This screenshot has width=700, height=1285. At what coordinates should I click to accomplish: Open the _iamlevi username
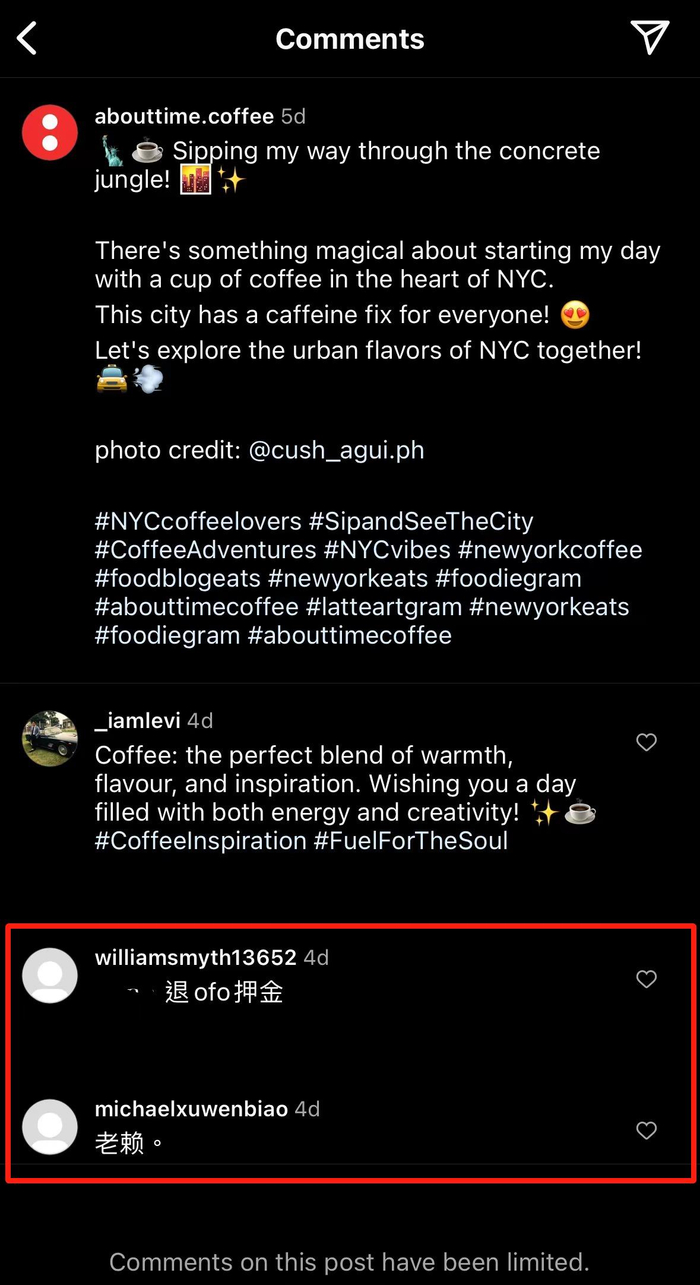(x=137, y=720)
